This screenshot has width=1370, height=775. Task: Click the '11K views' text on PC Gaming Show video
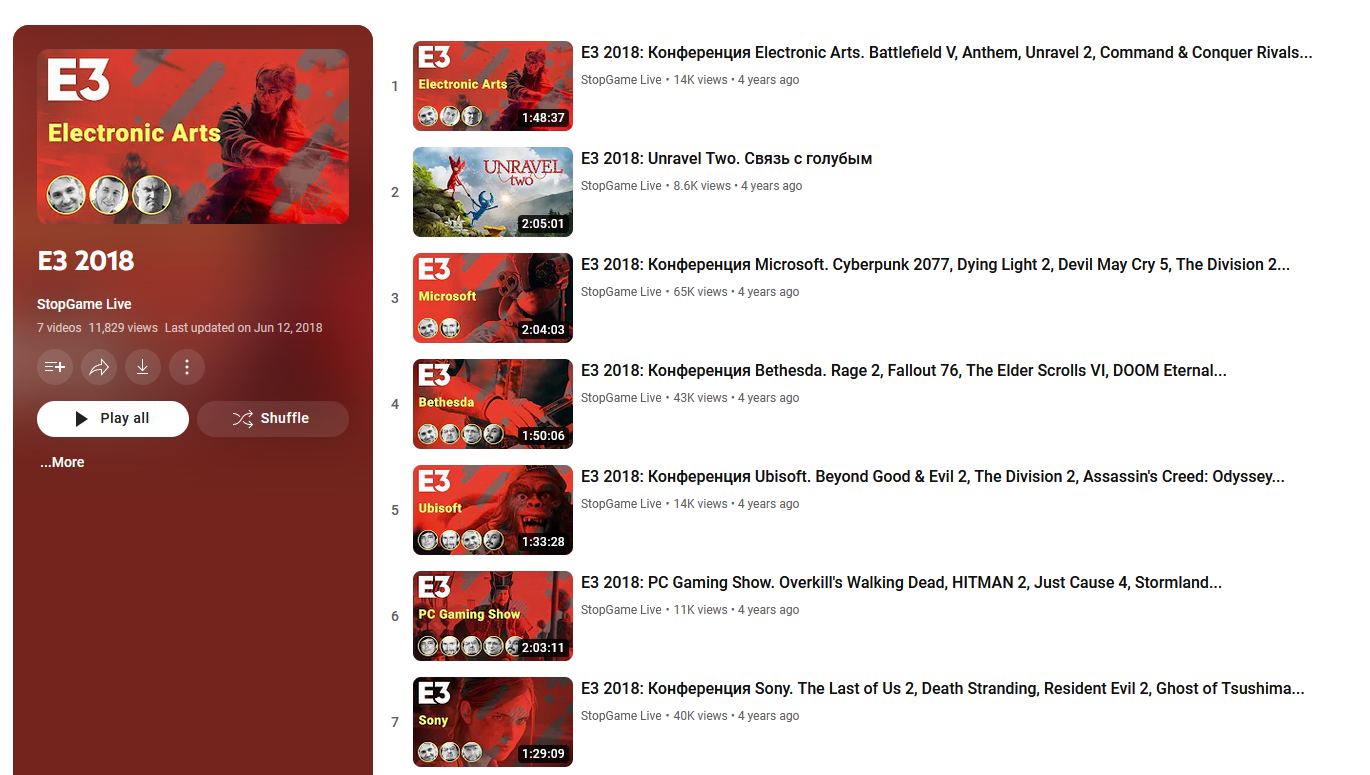coord(700,610)
